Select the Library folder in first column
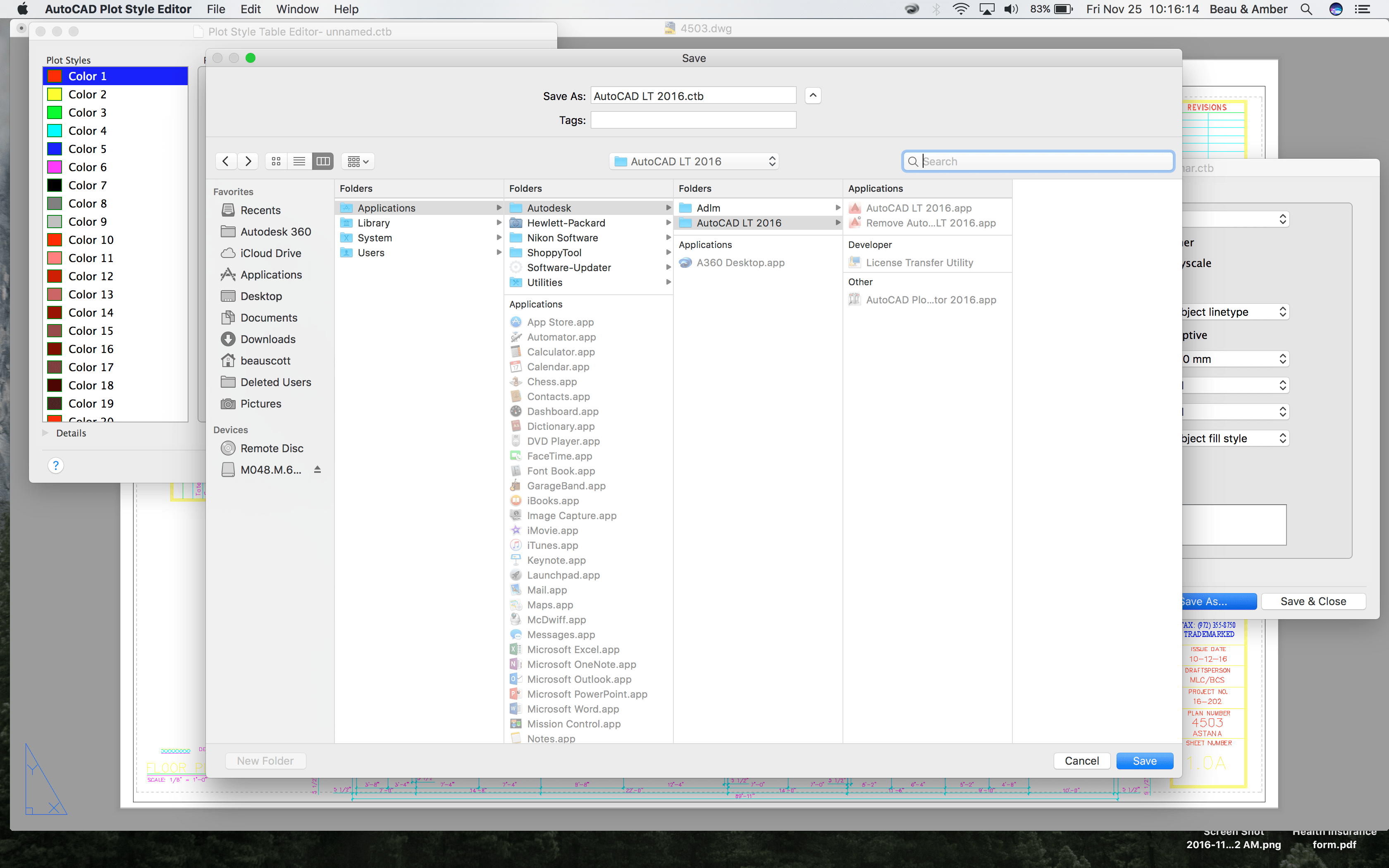This screenshot has width=1389, height=868. pyautogui.click(x=419, y=223)
